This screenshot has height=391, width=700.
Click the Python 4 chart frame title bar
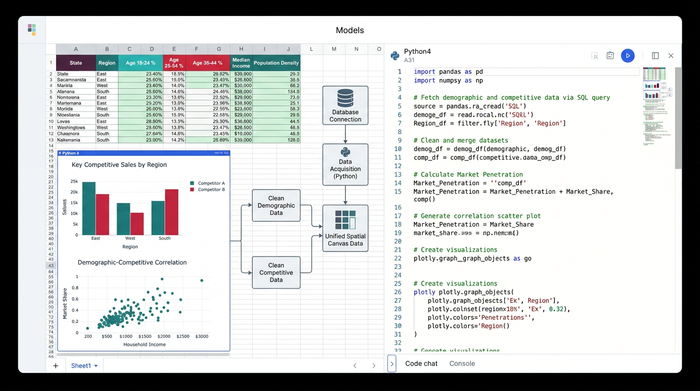point(144,153)
